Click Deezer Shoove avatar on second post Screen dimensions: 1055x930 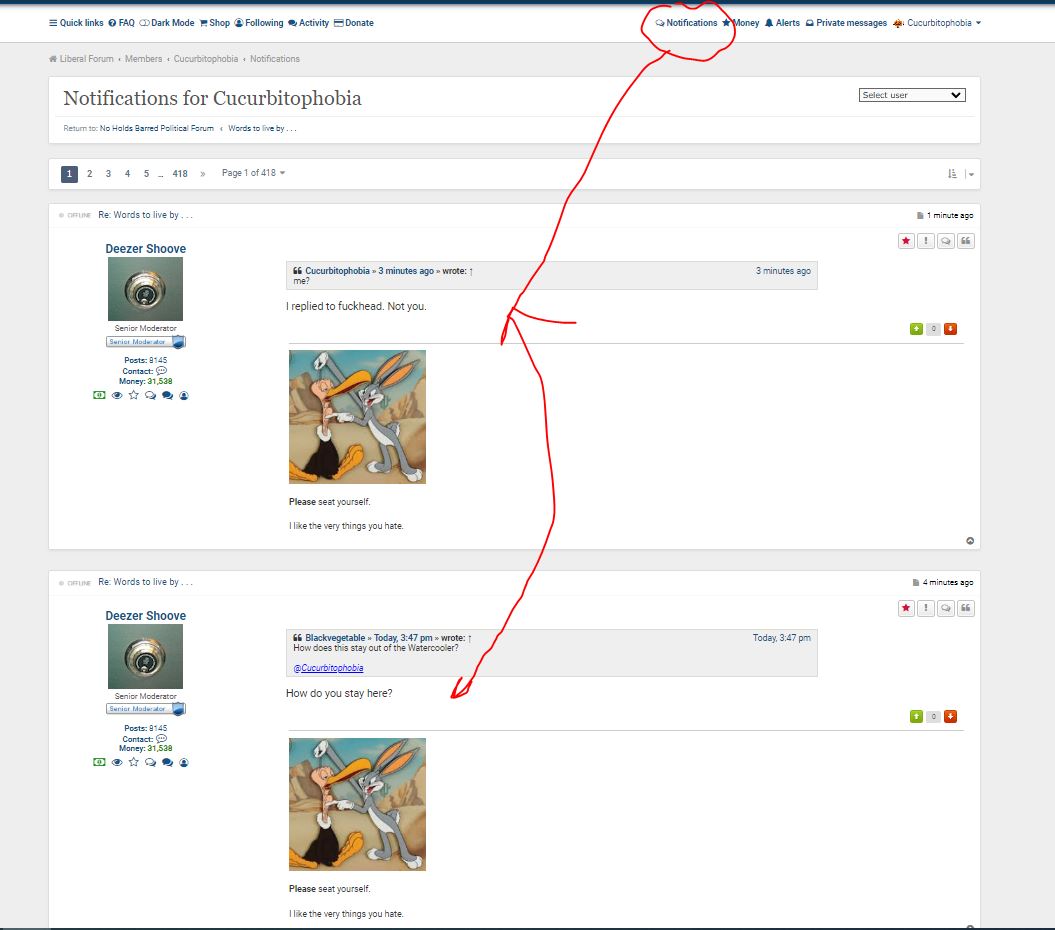point(145,656)
